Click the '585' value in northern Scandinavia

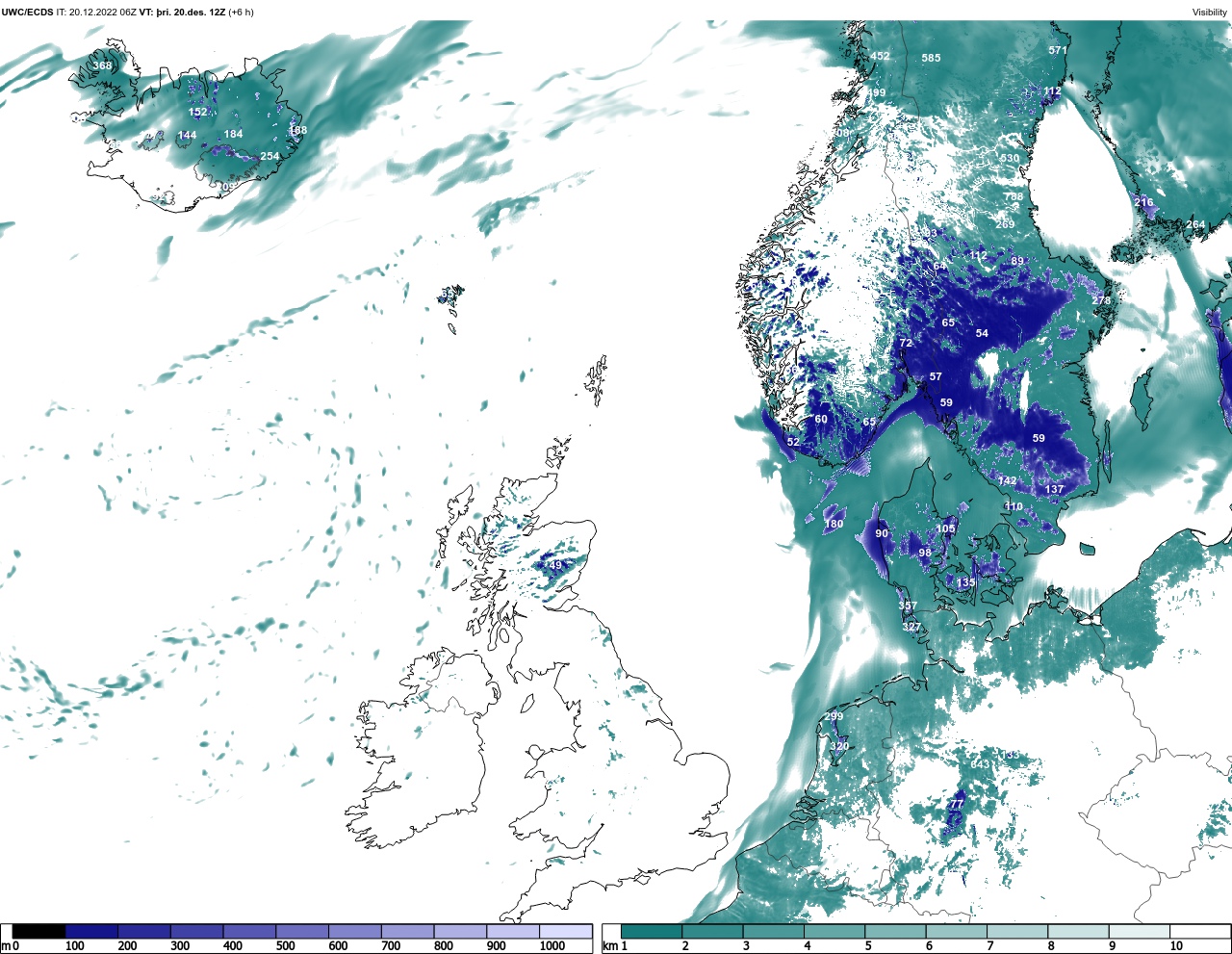(x=931, y=59)
